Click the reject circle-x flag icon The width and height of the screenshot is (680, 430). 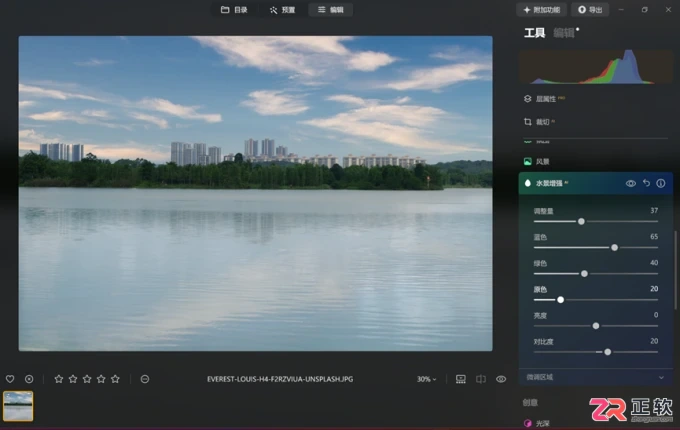pos(29,379)
